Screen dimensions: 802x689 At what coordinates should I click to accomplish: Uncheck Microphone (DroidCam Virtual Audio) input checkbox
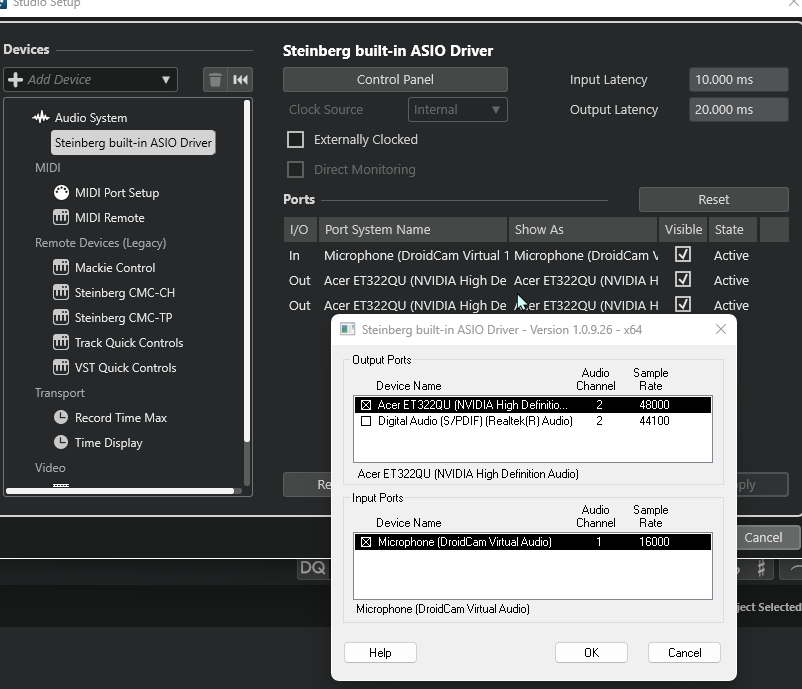click(x=366, y=542)
